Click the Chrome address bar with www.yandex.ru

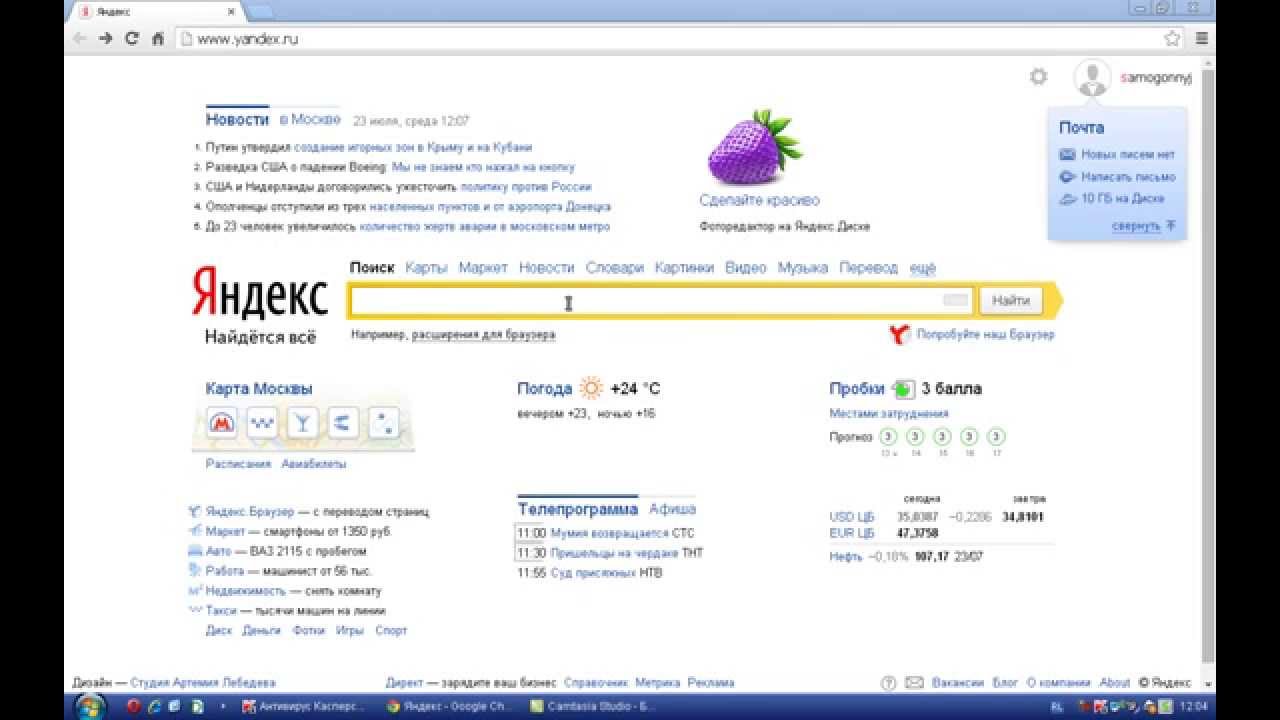[x=668, y=39]
